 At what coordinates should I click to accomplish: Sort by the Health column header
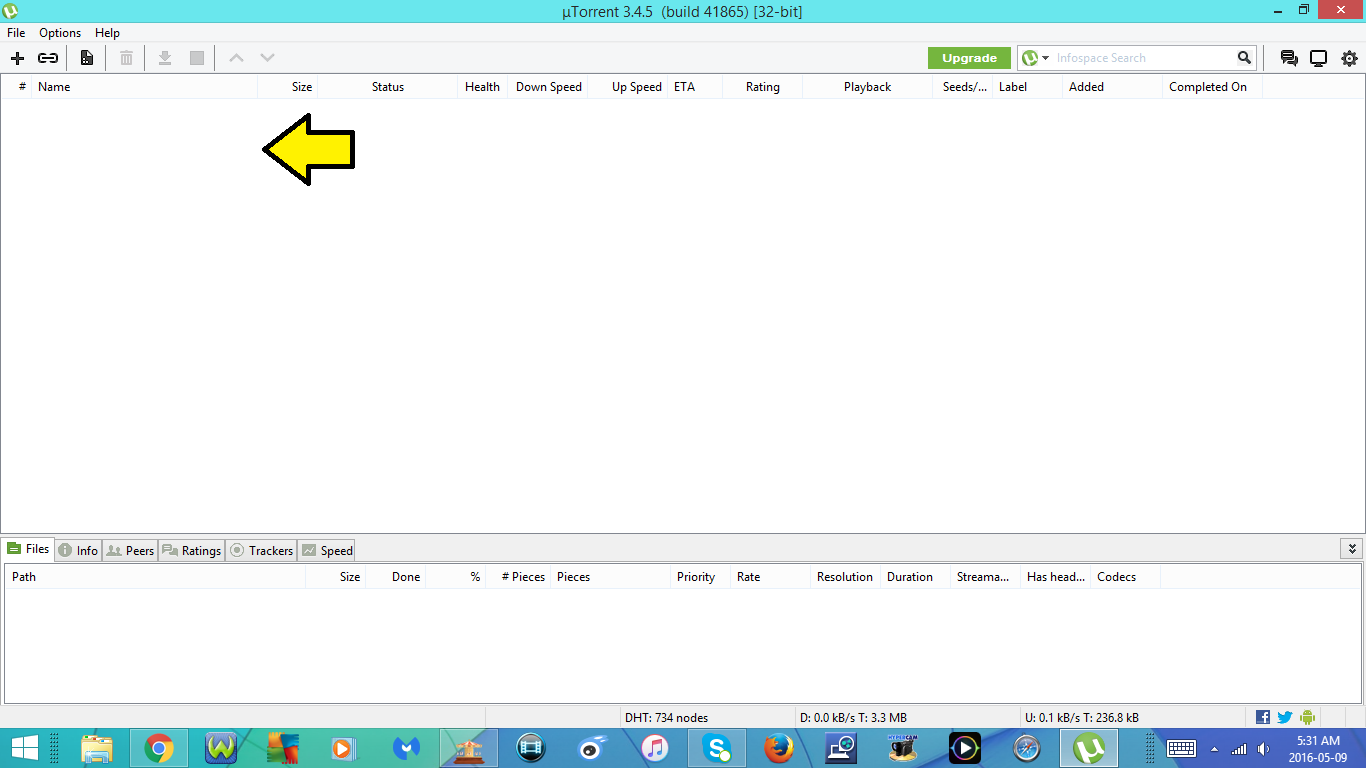(x=482, y=87)
